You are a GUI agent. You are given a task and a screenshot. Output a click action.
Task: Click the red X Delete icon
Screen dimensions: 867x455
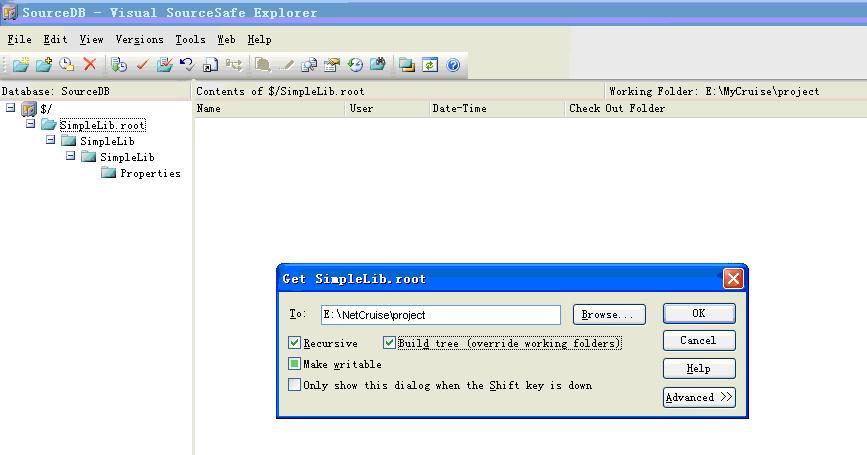90,65
